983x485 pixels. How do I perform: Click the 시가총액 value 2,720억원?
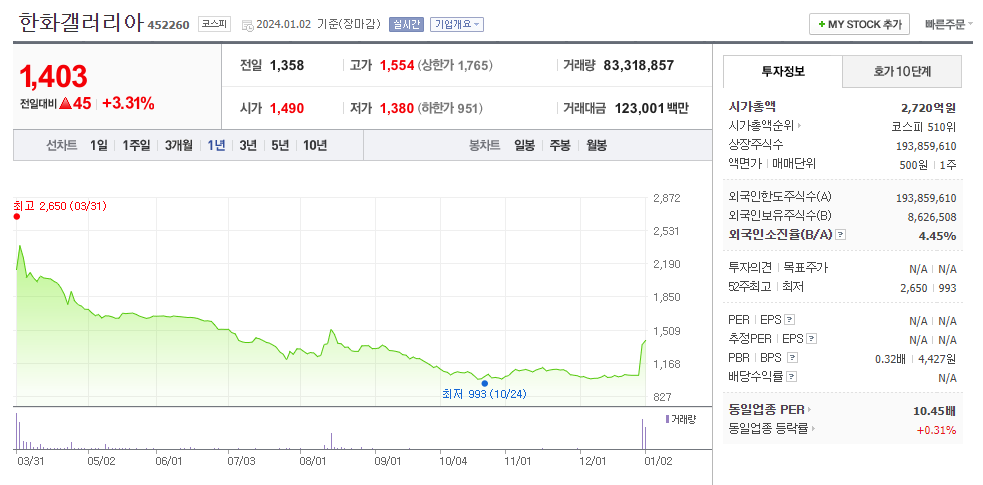pyautogui.click(x=928, y=107)
